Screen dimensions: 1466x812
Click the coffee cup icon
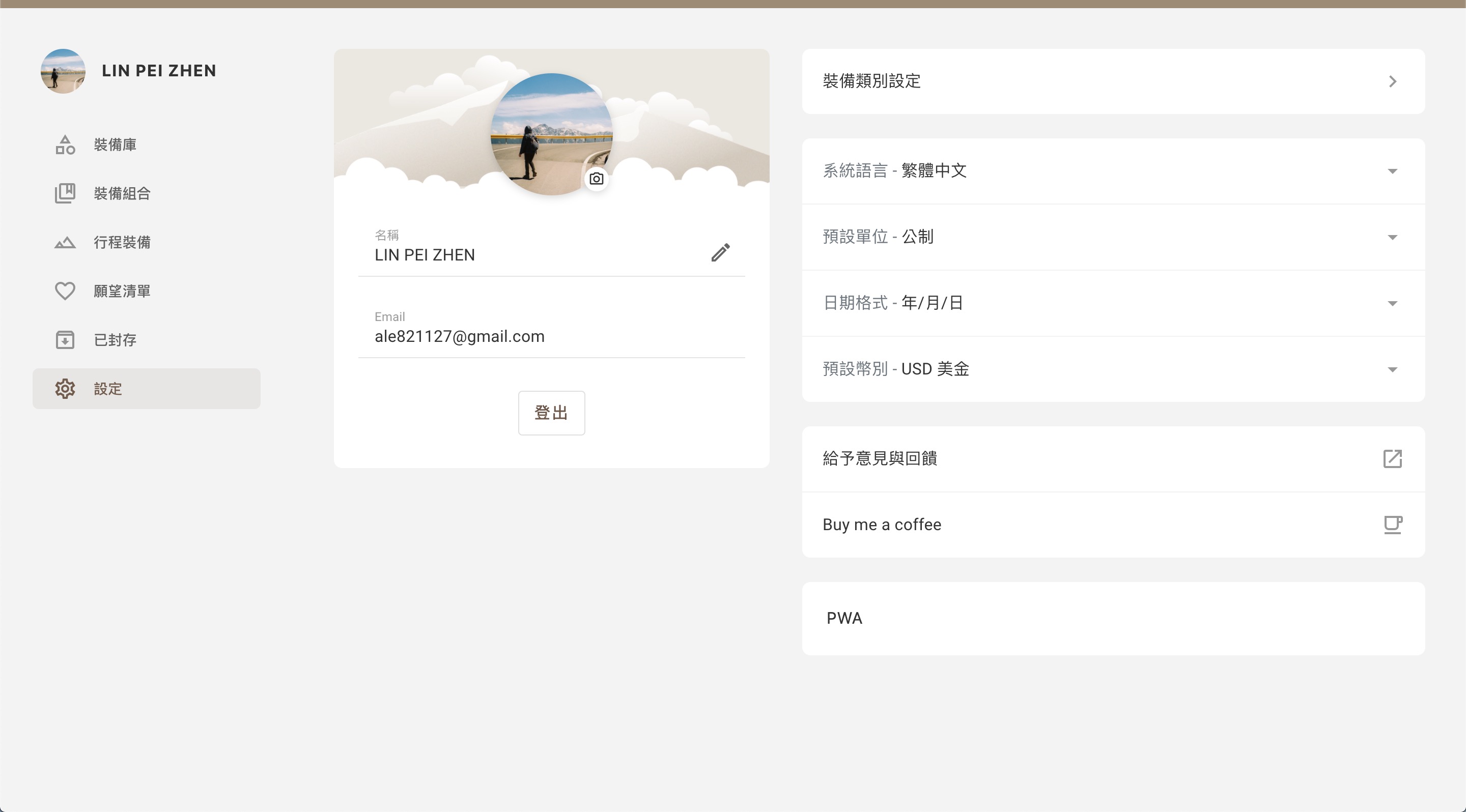tap(1393, 524)
